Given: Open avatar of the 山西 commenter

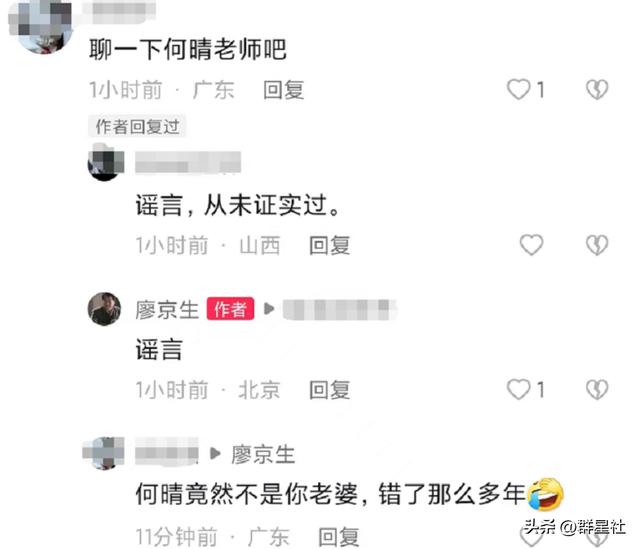Looking at the screenshot, I should point(106,162).
